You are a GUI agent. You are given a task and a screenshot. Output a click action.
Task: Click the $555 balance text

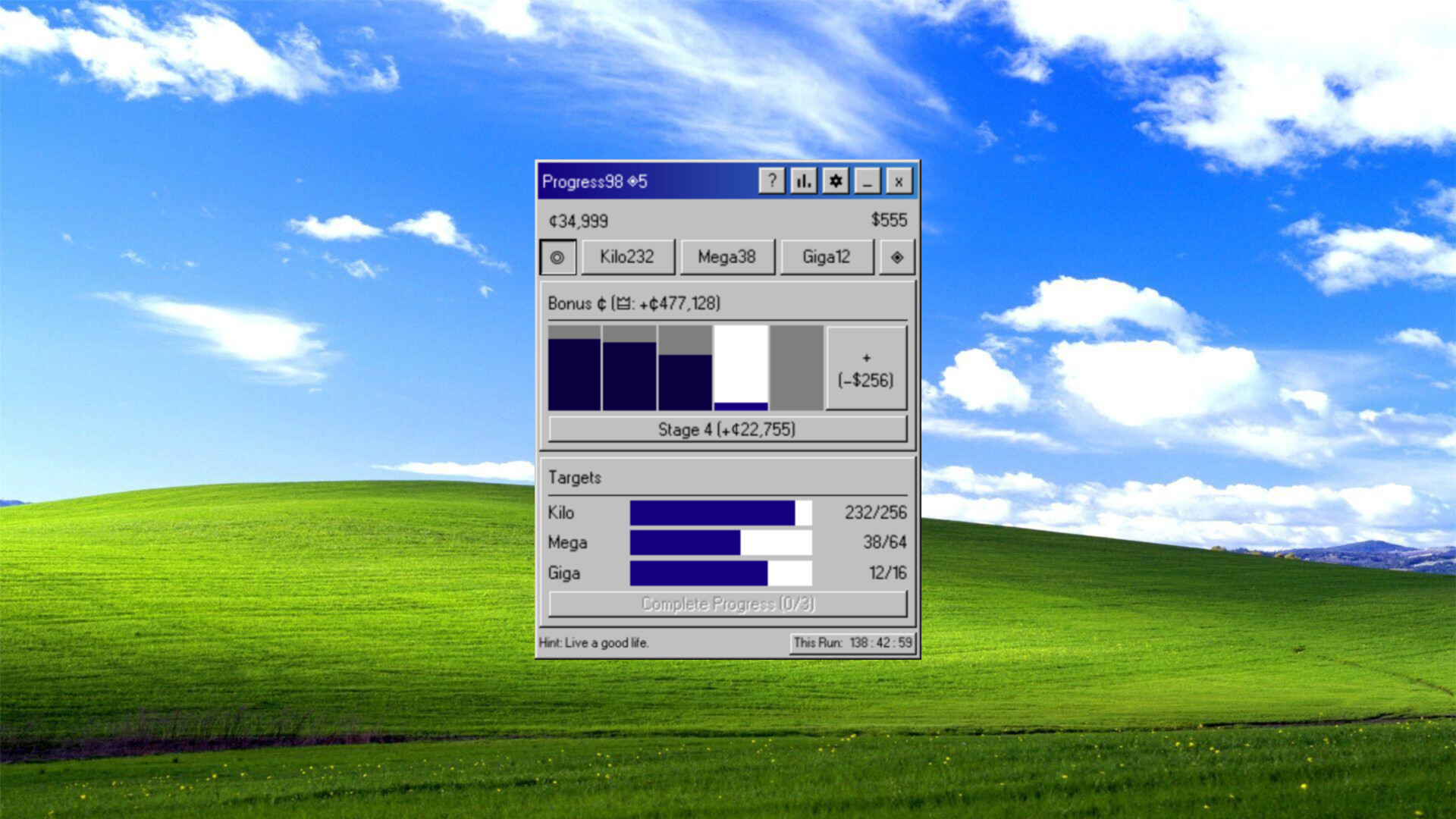[x=889, y=220]
